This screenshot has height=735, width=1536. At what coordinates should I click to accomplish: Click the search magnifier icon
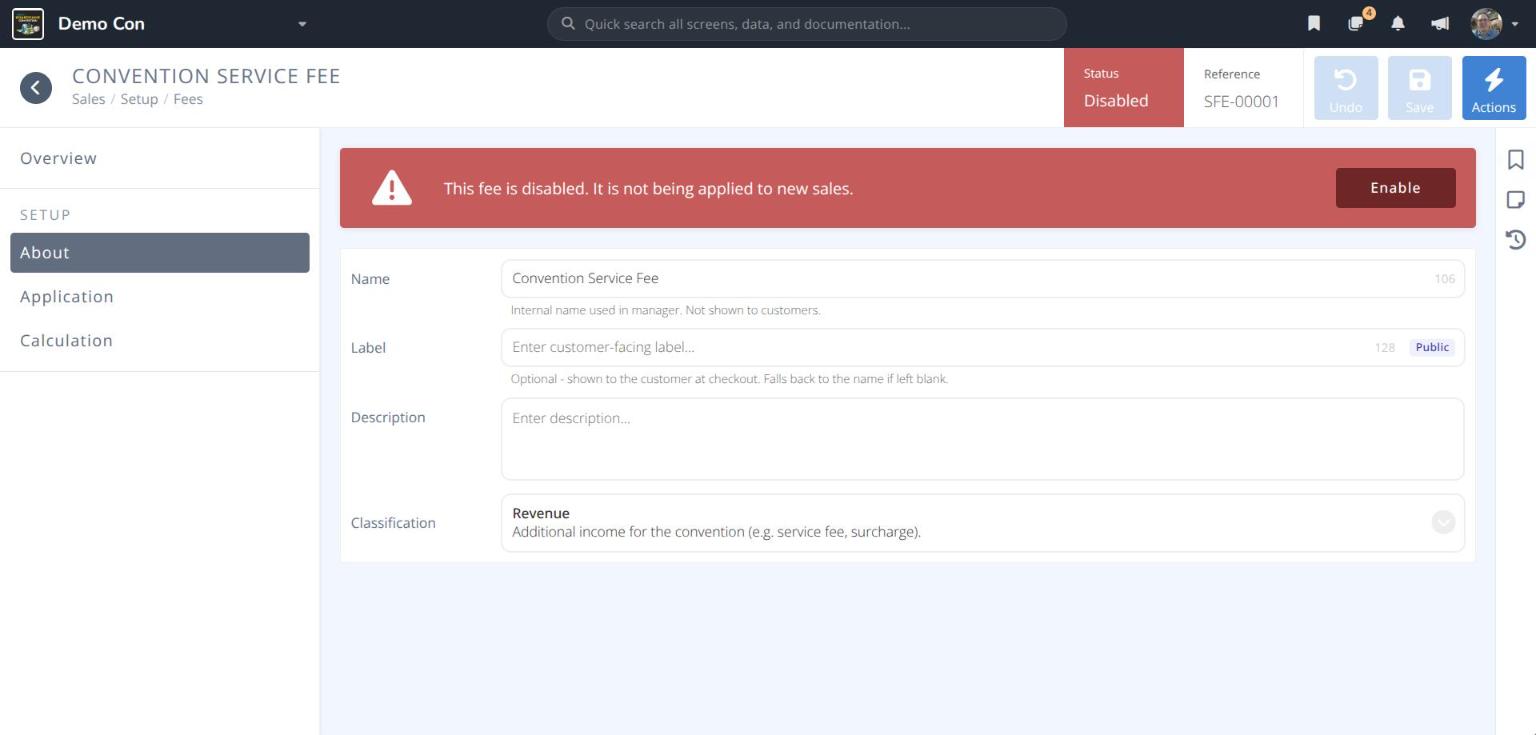[568, 24]
